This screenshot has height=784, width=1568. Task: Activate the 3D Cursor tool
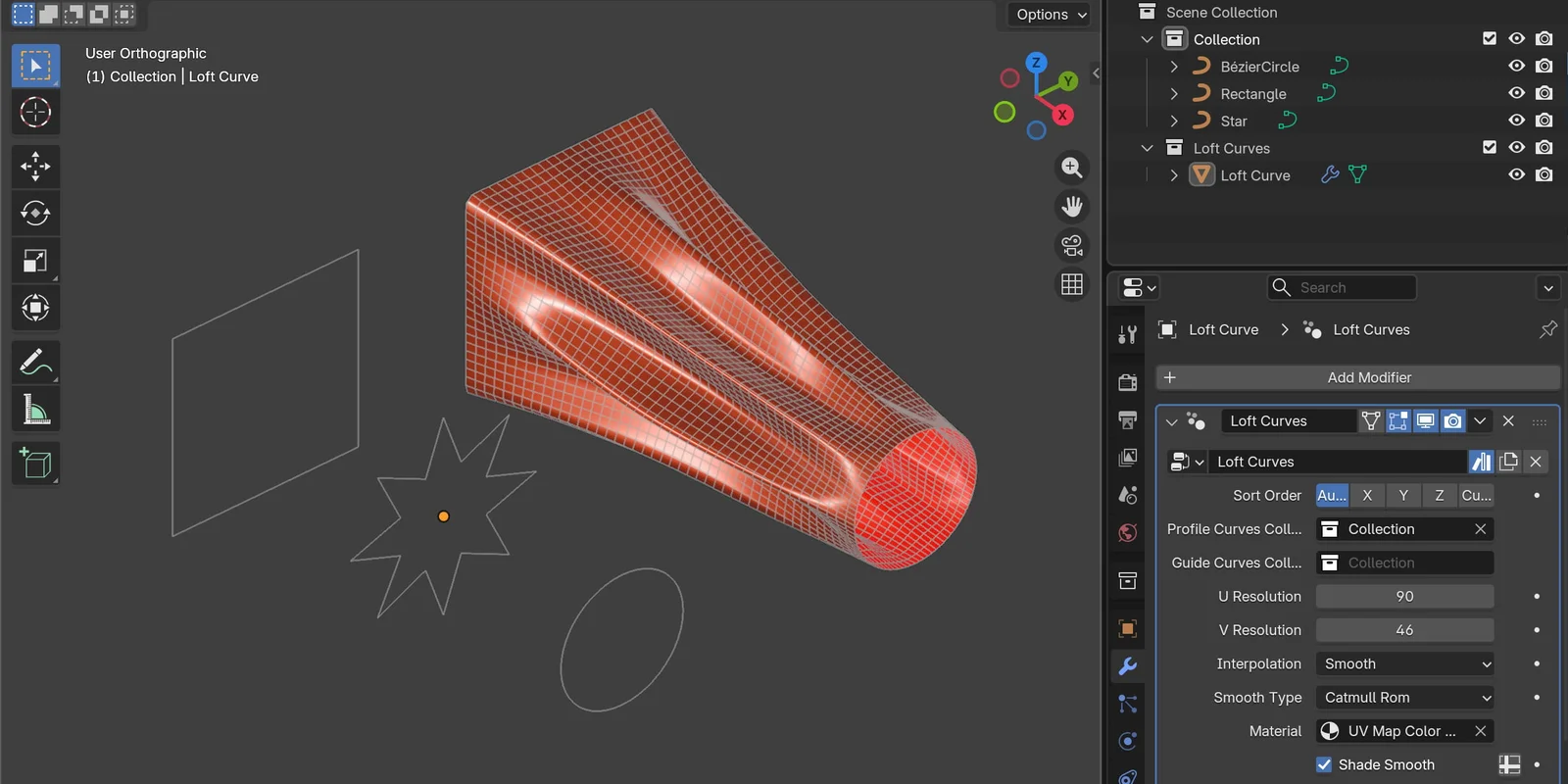click(x=35, y=113)
